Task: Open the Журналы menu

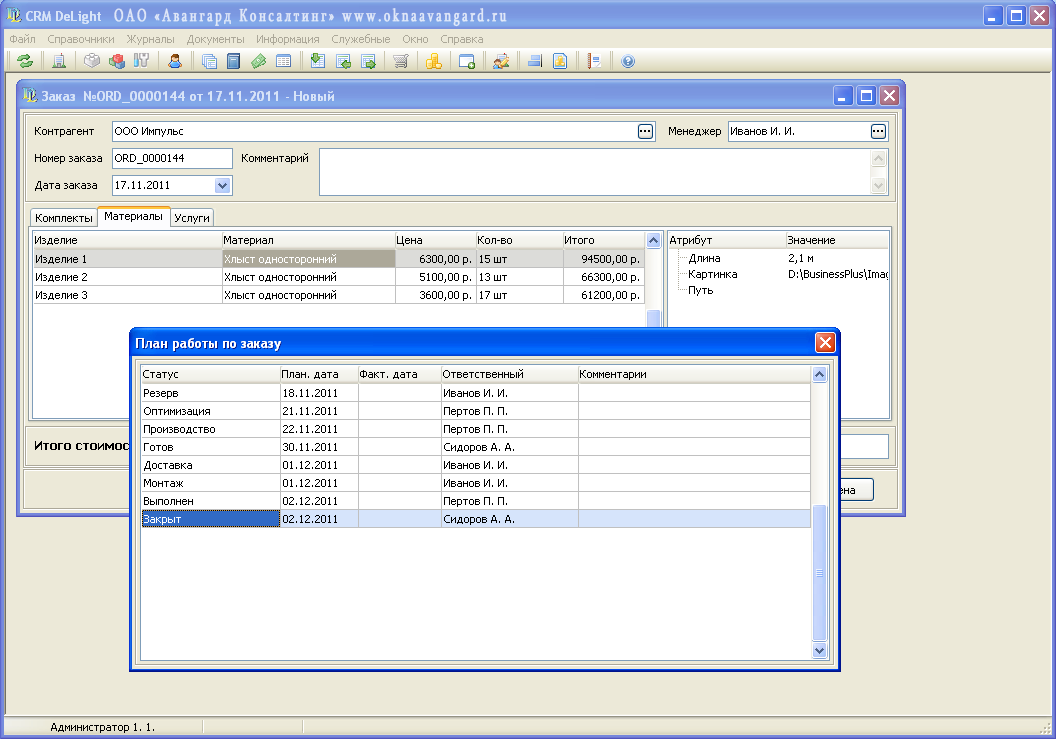Action: click(x=150, y=39)
